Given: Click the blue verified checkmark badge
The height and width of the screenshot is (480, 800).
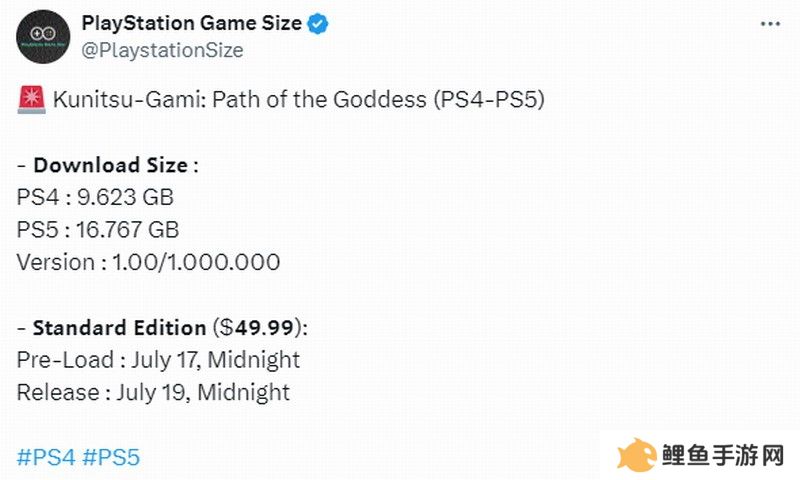Looking at the screenshot, I should 317,24.
